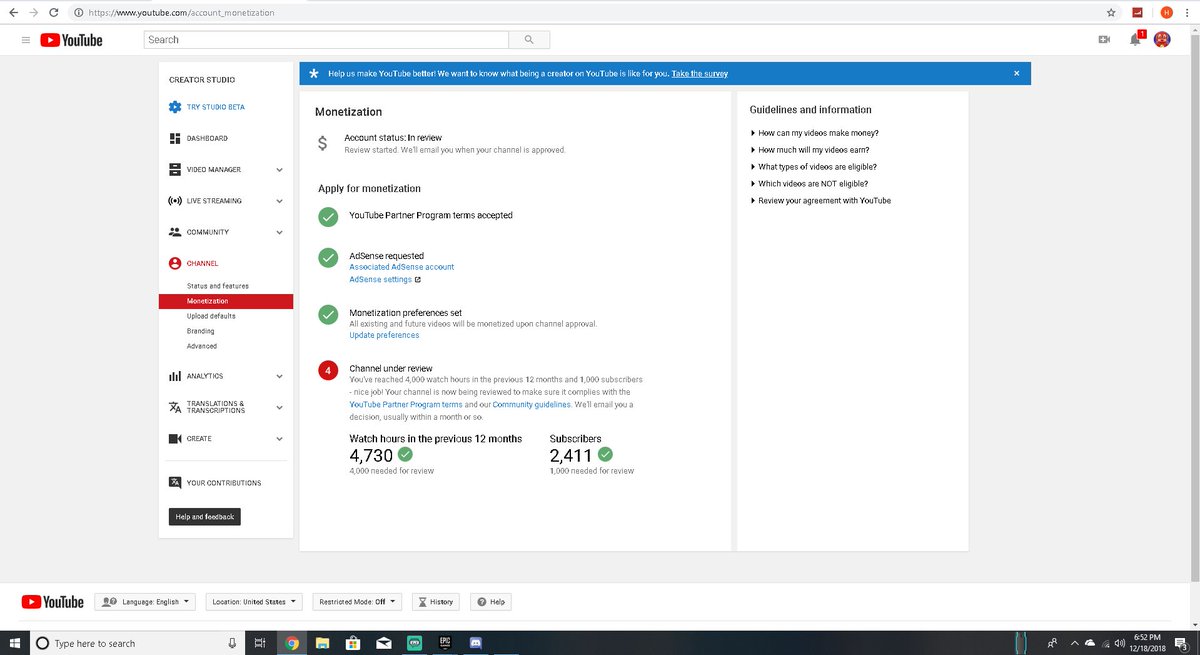Image resolution: width=1200 pixels, height=655 pixels.
Task: Click Take the survey link
Action: [700, 74]
